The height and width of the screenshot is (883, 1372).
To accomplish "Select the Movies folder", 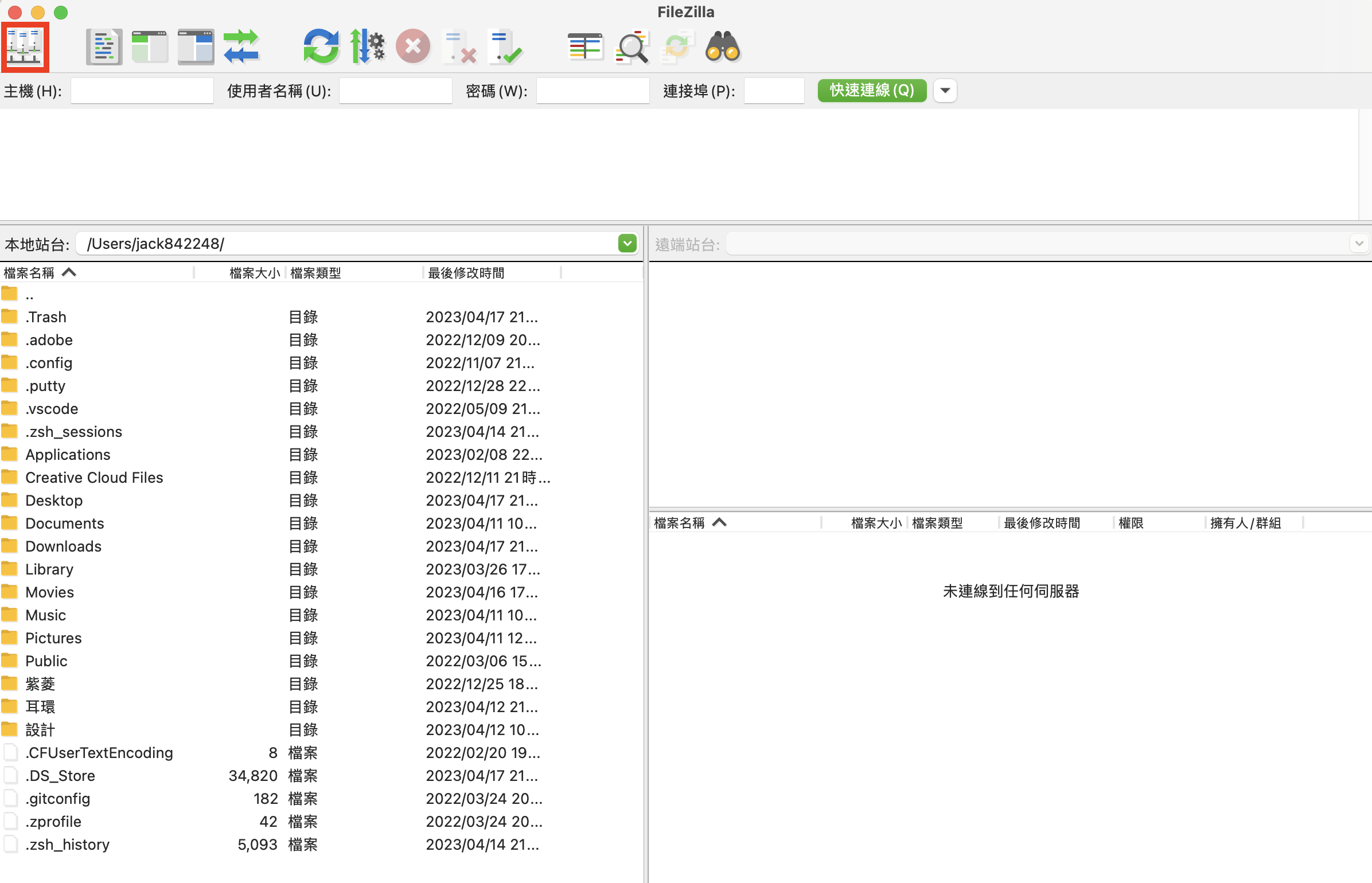I will tap(321, 592).
